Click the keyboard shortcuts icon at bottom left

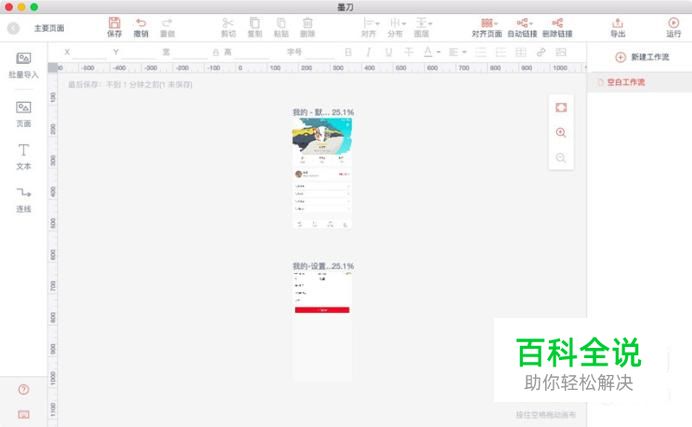pos(23,414)
